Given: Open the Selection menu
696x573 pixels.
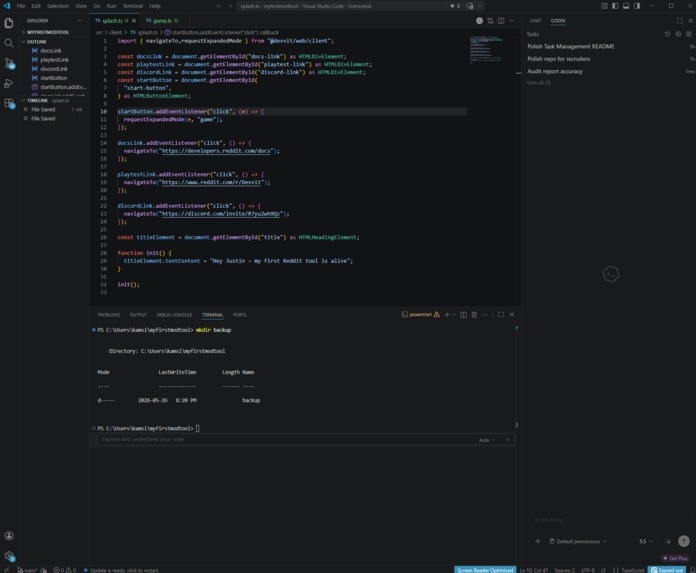Looking at the screenshot, I should coord(58,6).
